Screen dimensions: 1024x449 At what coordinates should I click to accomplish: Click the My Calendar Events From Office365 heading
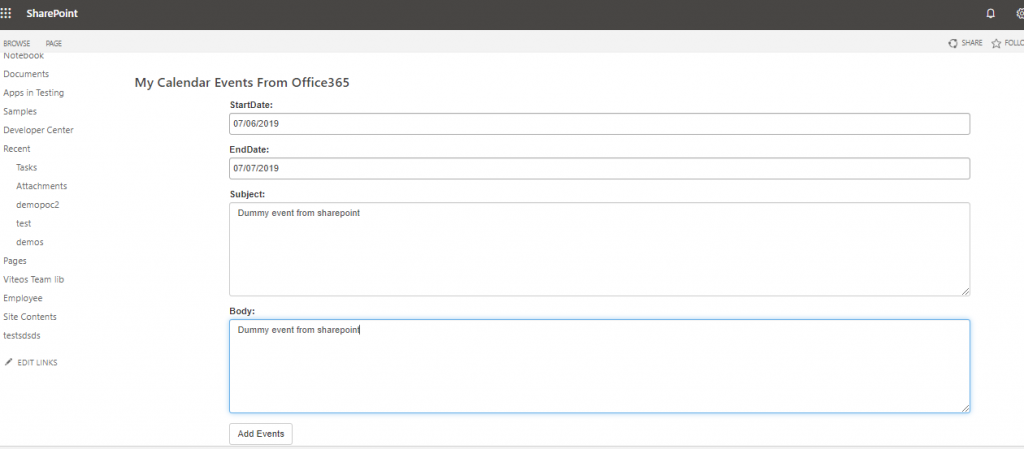242,83
